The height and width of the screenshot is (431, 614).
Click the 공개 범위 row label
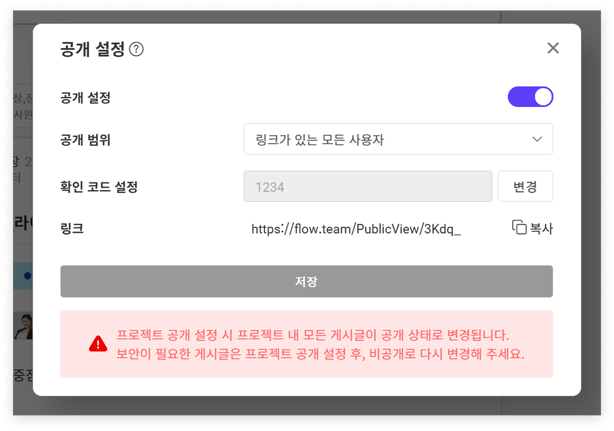[x=85, y=139]
